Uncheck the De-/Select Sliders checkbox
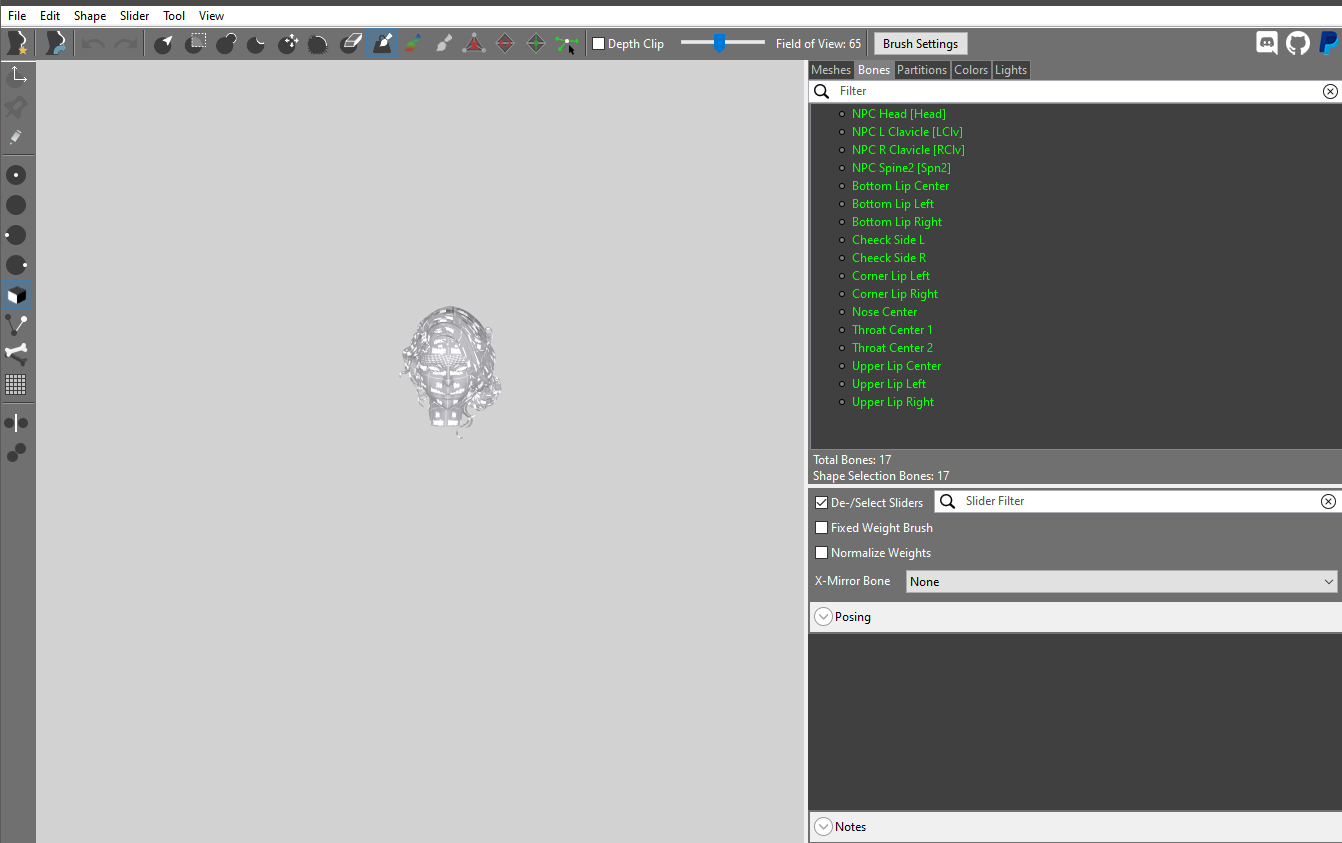1342x843 pixels. tap(821, 503)
